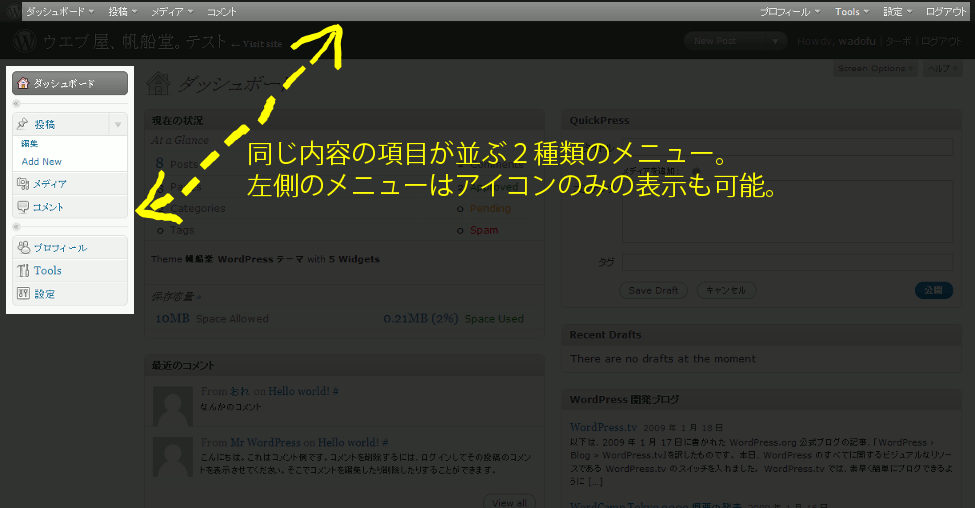The image size is (975, 508).
Task: Open the New Post dropdown in the header
Action: click(777, 41)
